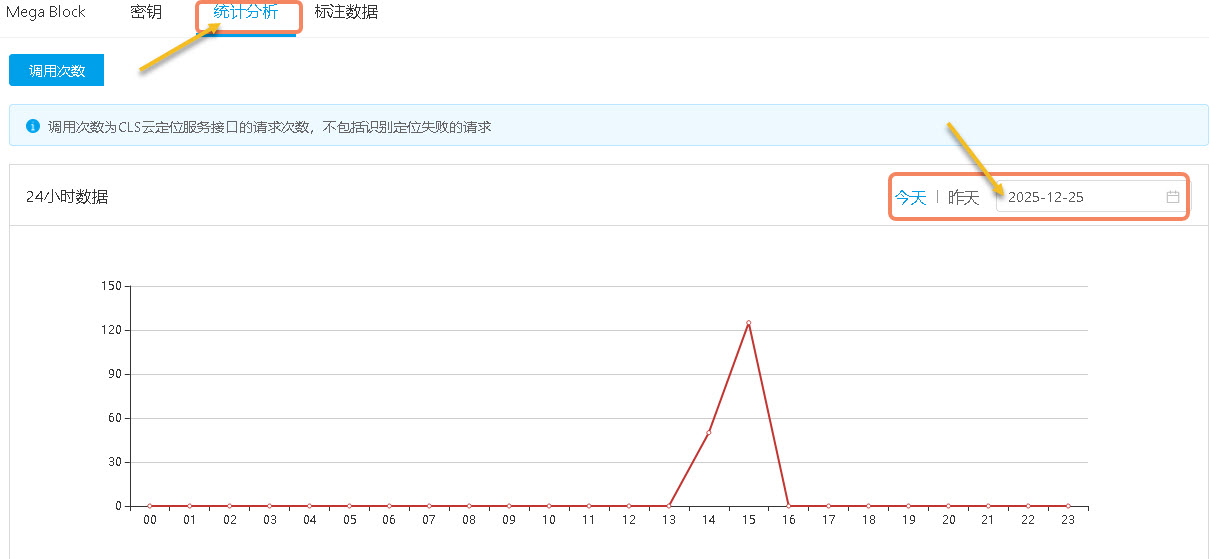Select the 统计分析 tab
Image resolution: width=1209 pixels, height=559 pixels.
pos(246,13)
